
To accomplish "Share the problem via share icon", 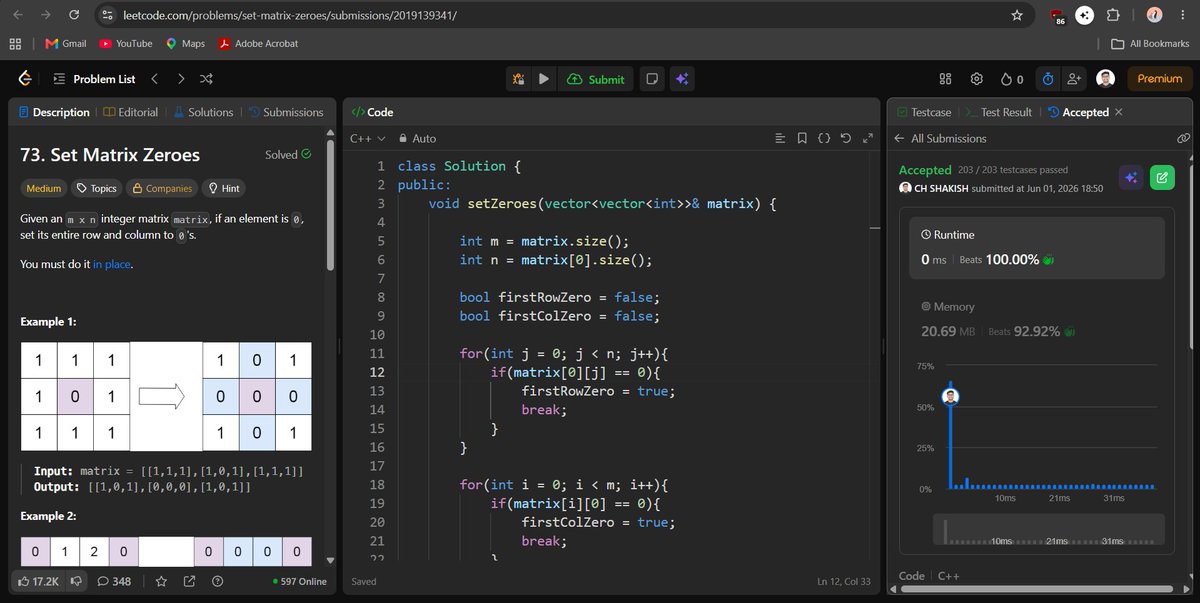I will point(190,581).
